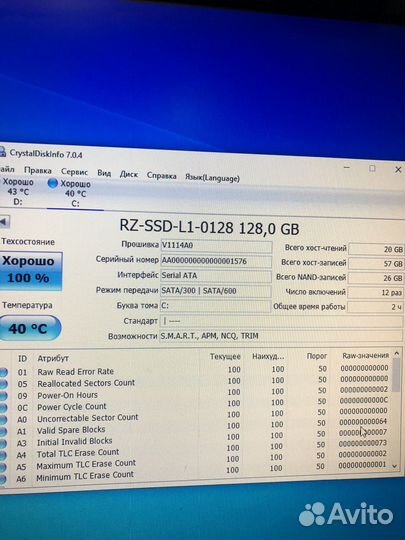
Task: Select disk D: with 43 °C status
Action: [x=18, y=191]
